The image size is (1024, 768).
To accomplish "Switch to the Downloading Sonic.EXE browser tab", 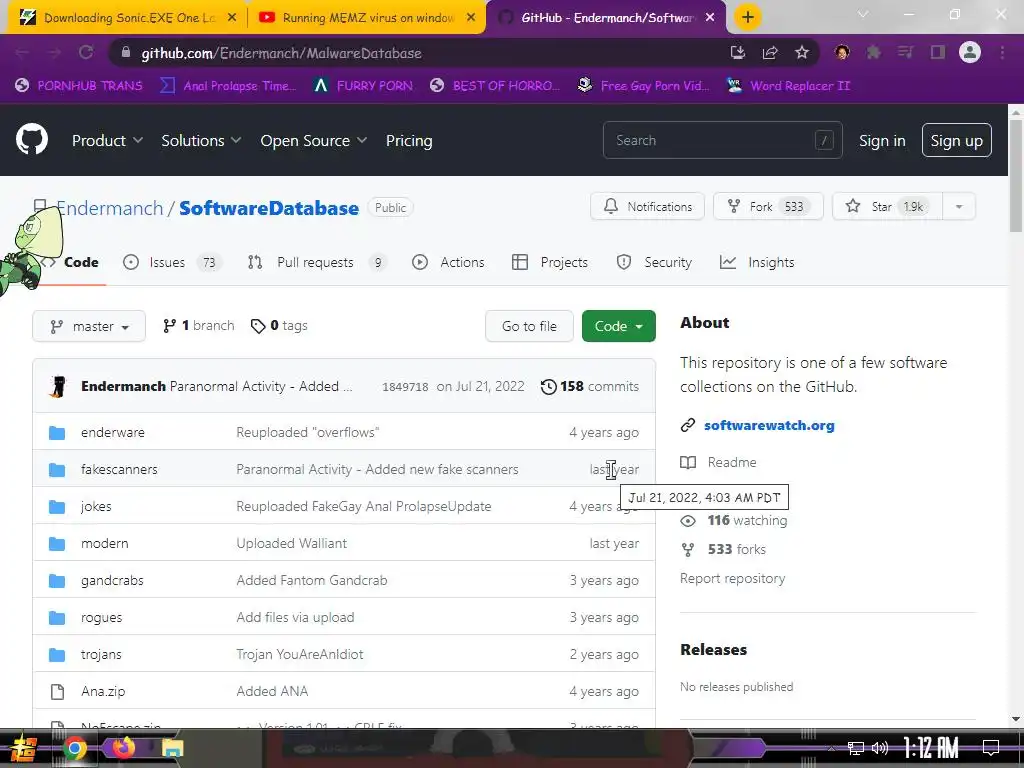I will pos(128,18).
